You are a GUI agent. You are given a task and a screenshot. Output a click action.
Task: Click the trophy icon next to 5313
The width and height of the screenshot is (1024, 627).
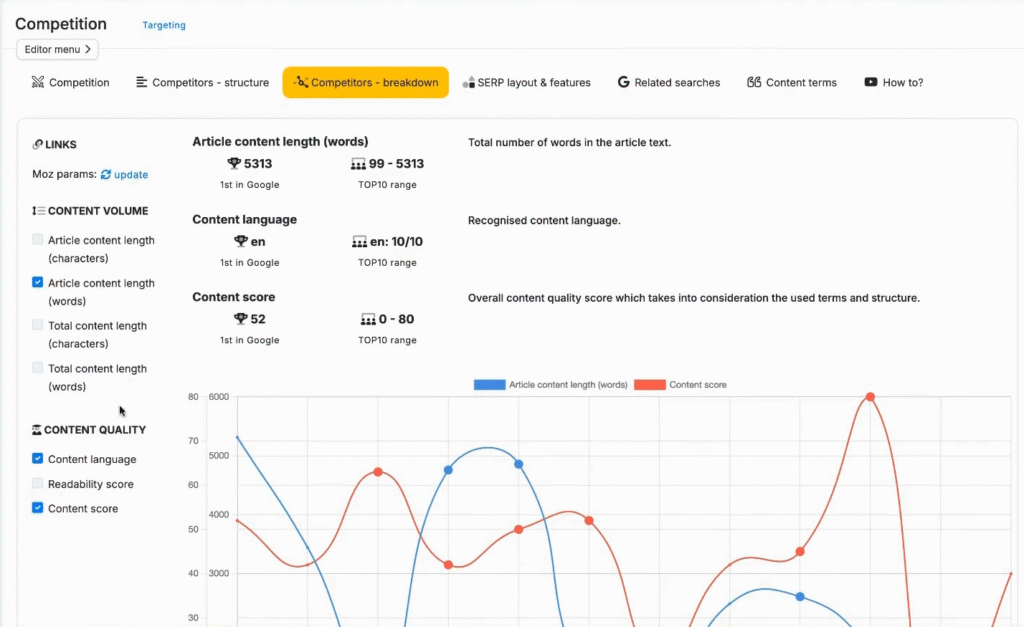click(x=234, y=163)
